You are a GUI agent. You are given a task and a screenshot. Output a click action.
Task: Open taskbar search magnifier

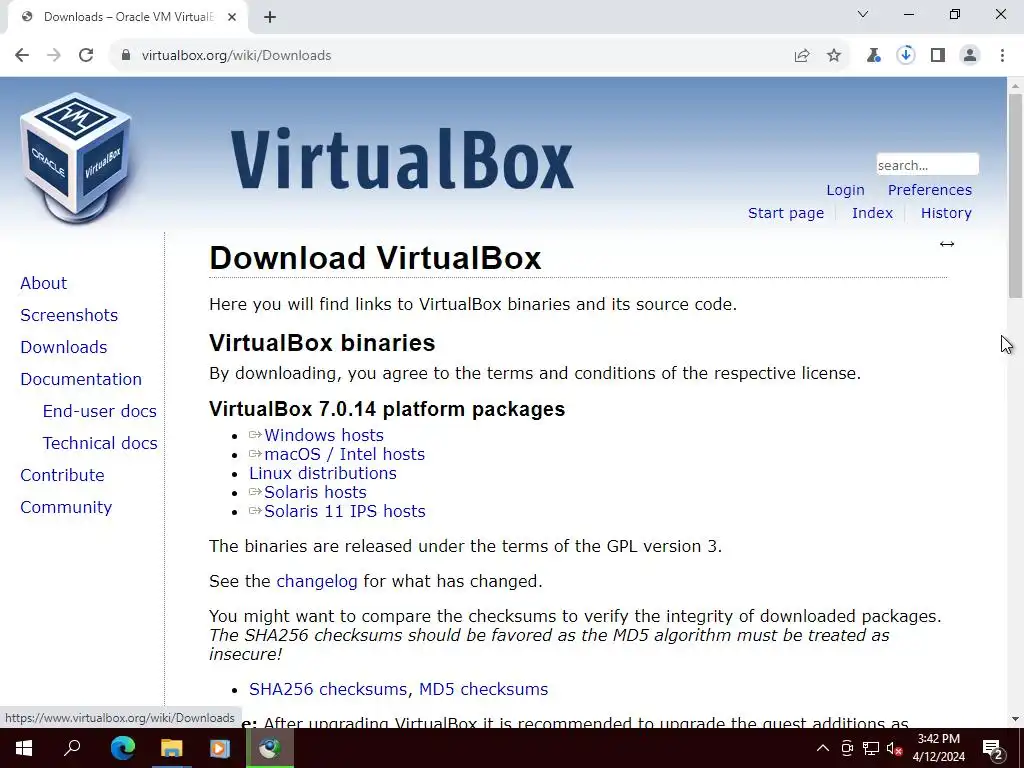[x=72, y=748]
